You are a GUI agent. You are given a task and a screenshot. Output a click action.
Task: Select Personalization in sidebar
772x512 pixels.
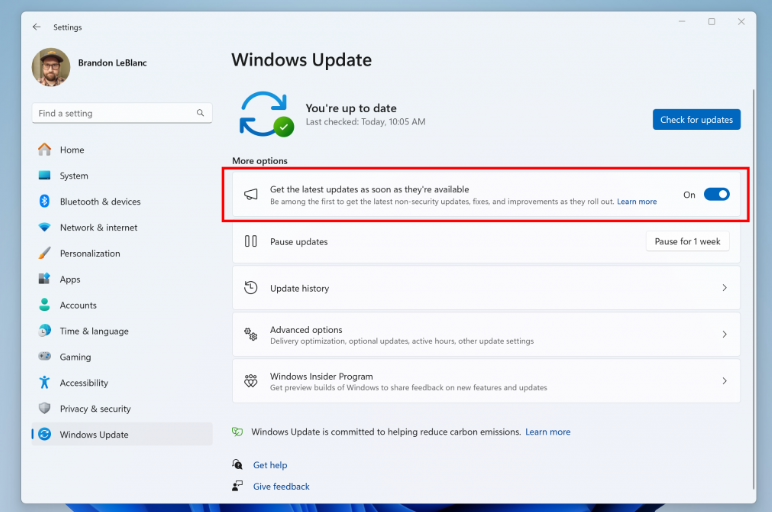click(x=90, y=254)
